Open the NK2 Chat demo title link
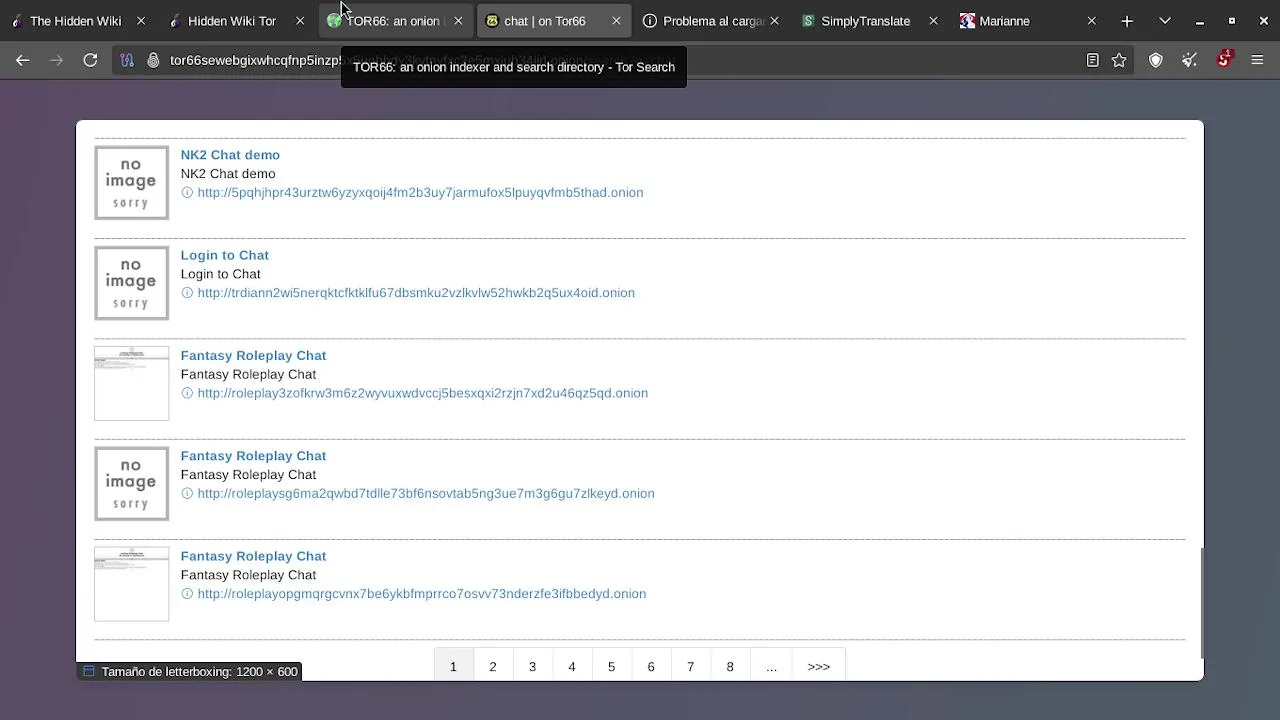 (230, 155)
